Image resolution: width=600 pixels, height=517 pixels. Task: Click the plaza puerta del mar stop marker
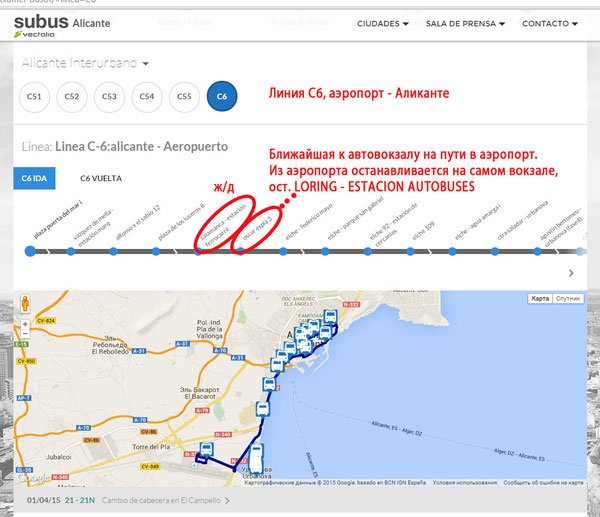click(30, 250)
